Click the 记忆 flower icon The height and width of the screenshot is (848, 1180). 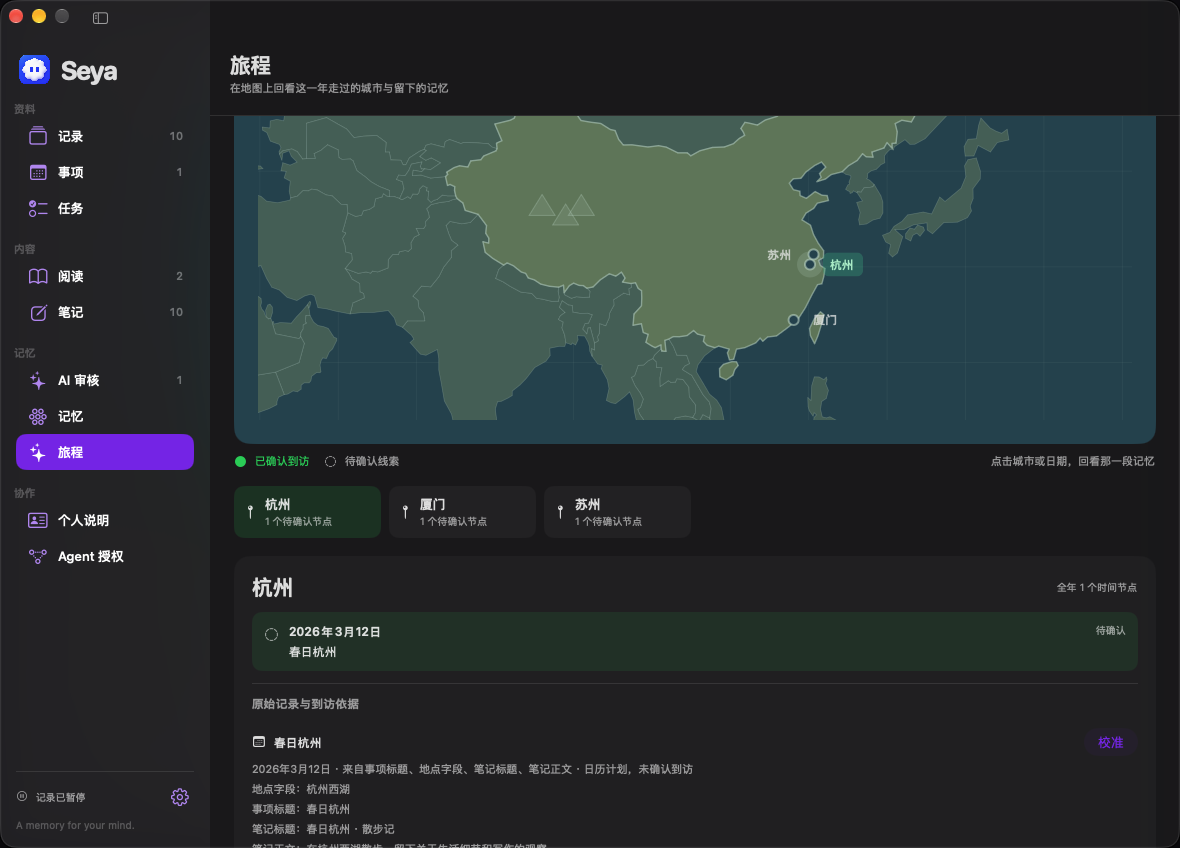[38, 416]
